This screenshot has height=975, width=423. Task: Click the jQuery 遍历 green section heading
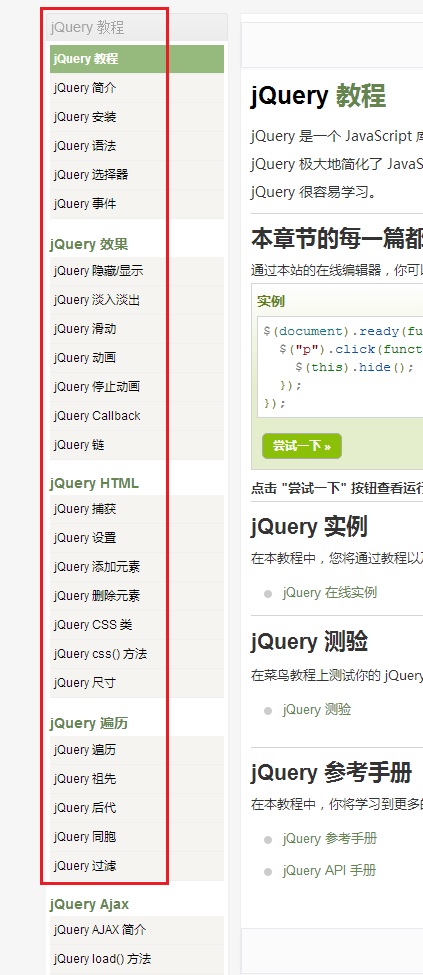pyautogui.click(x=89, y=723)
